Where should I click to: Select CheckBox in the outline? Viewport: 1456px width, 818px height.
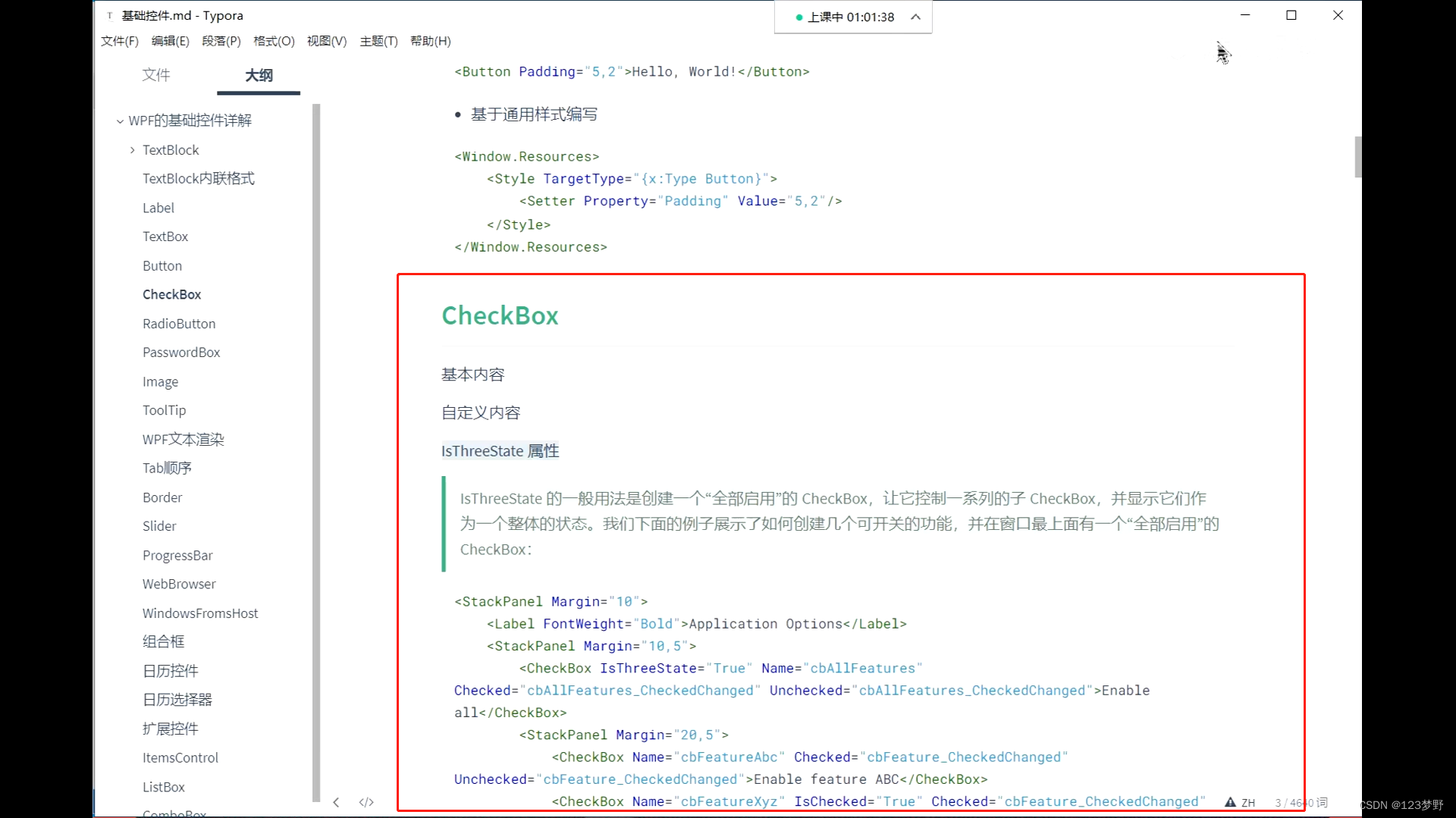[x=172, y=294]
